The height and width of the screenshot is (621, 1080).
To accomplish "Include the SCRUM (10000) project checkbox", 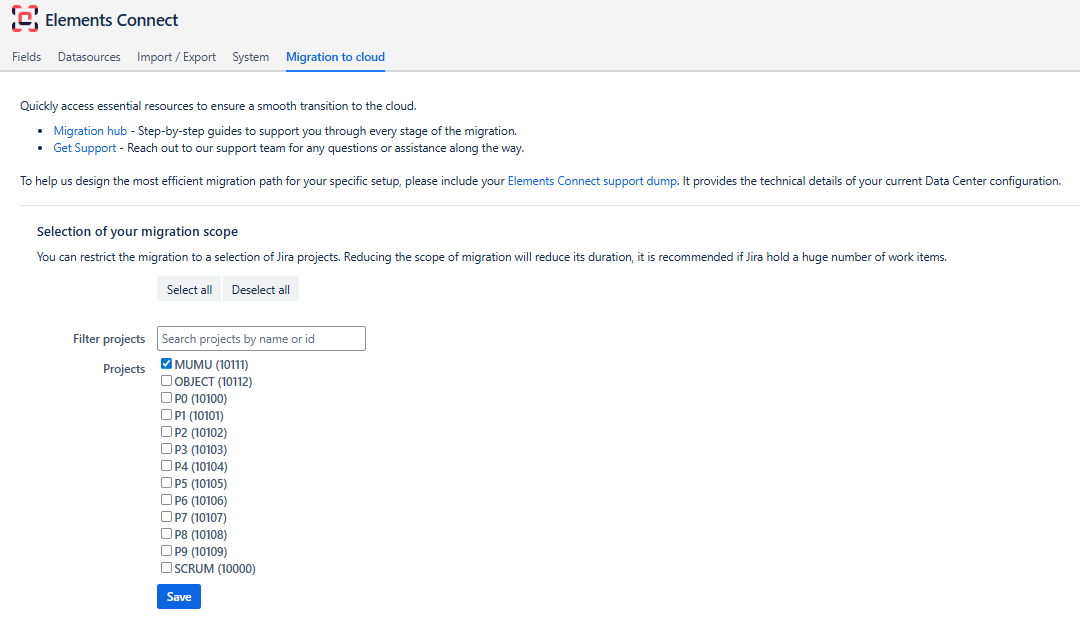I will (167, 568).
